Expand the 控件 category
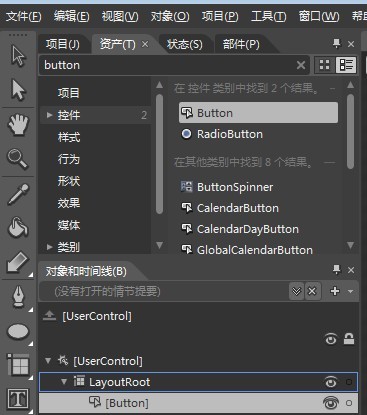This screenshot has width=367, height=415. pyautogui.click(x=49, y=115)
